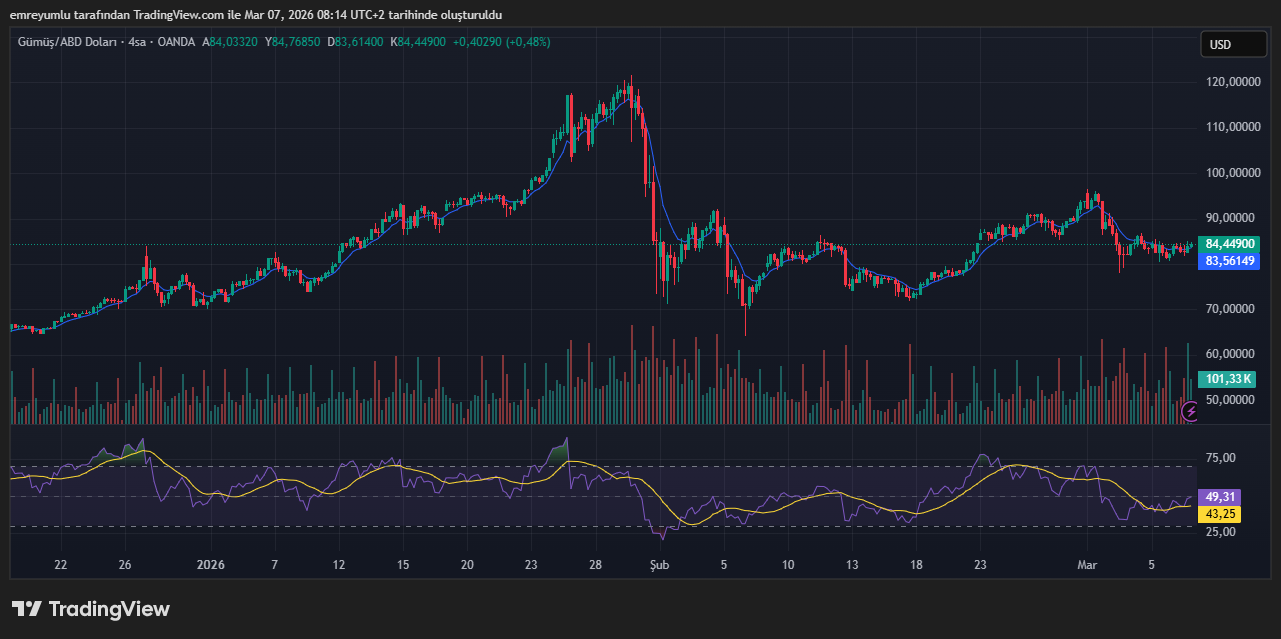The image size is (1281, 639).
Task: Click the purple 49,31 RSI value label
Action: point(1222,497)
